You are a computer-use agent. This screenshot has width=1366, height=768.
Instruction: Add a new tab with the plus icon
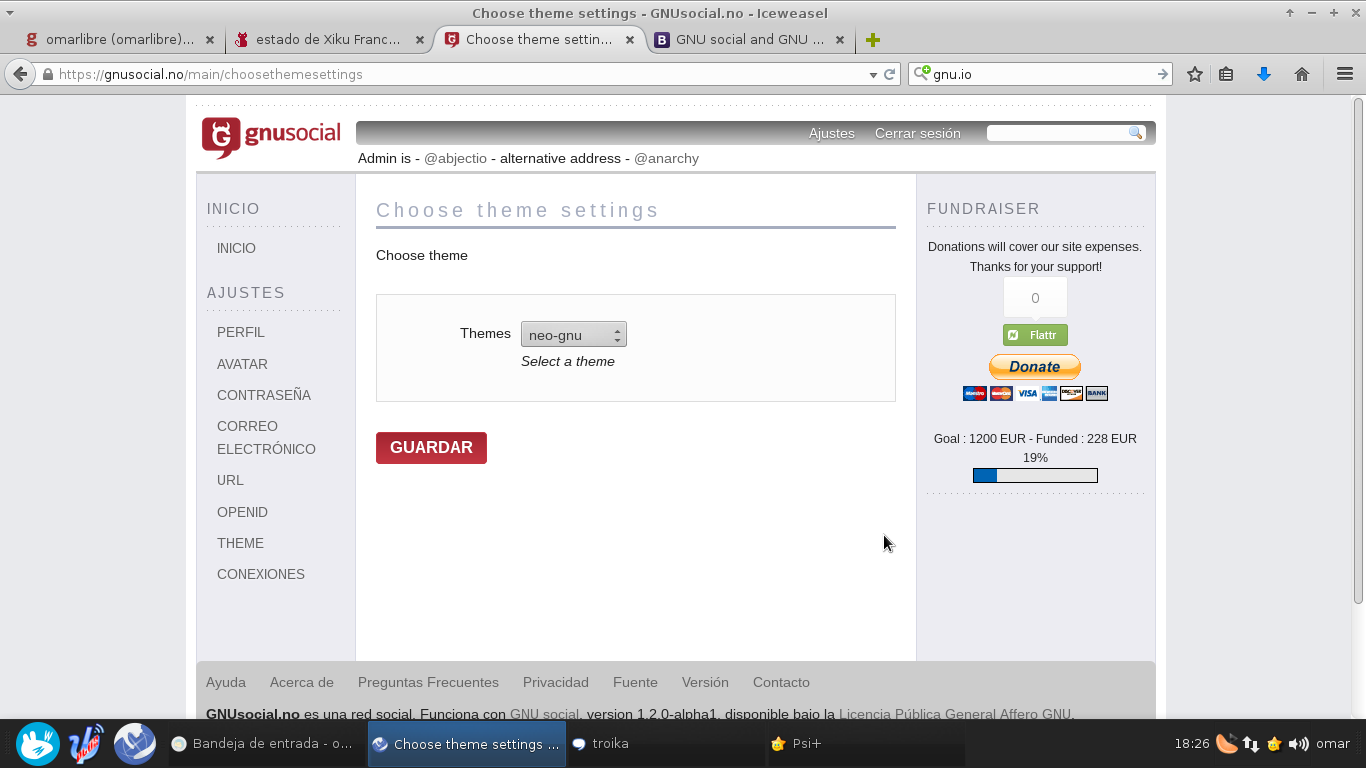[873, 40]
